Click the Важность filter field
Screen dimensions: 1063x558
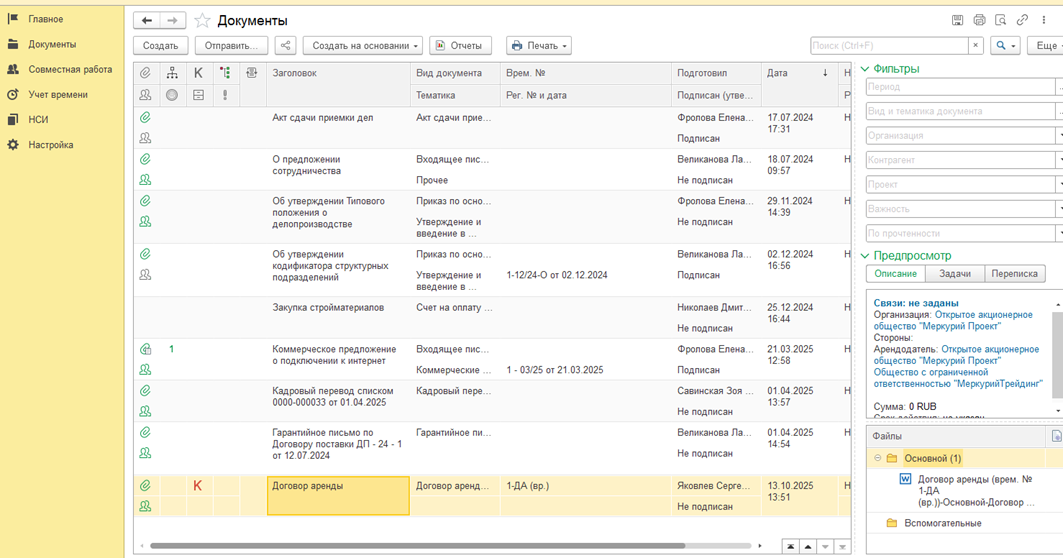pyautogui.click(x=961, y=209)
